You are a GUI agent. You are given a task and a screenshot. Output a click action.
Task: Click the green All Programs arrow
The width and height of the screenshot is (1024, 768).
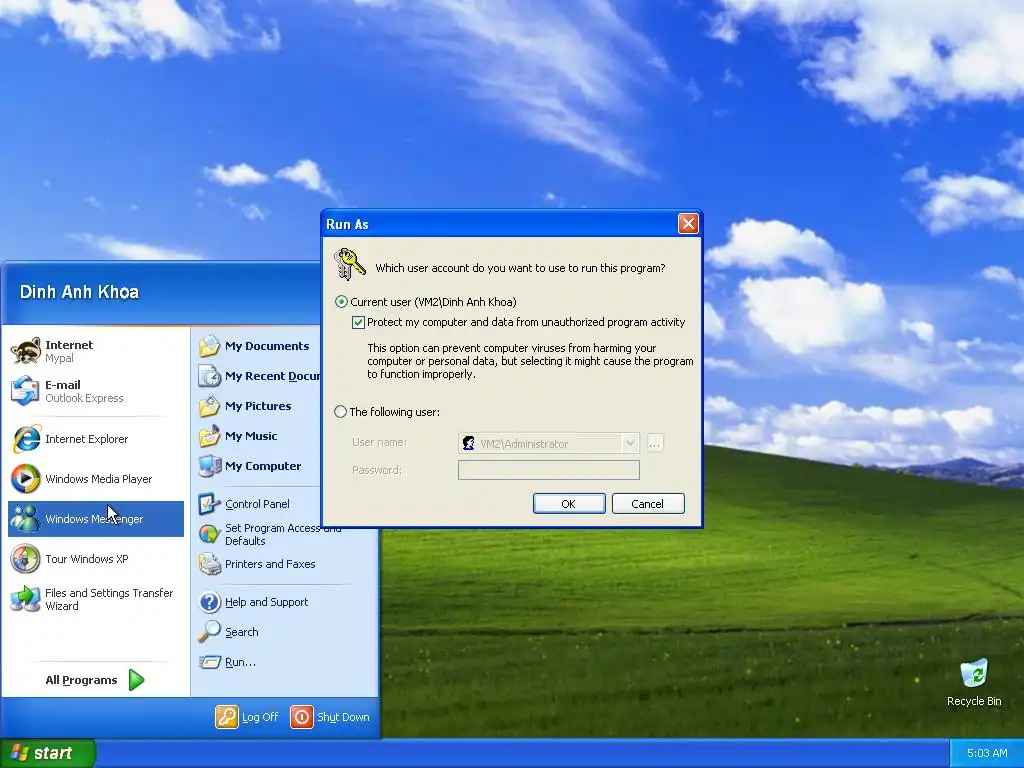coord(136,680)
